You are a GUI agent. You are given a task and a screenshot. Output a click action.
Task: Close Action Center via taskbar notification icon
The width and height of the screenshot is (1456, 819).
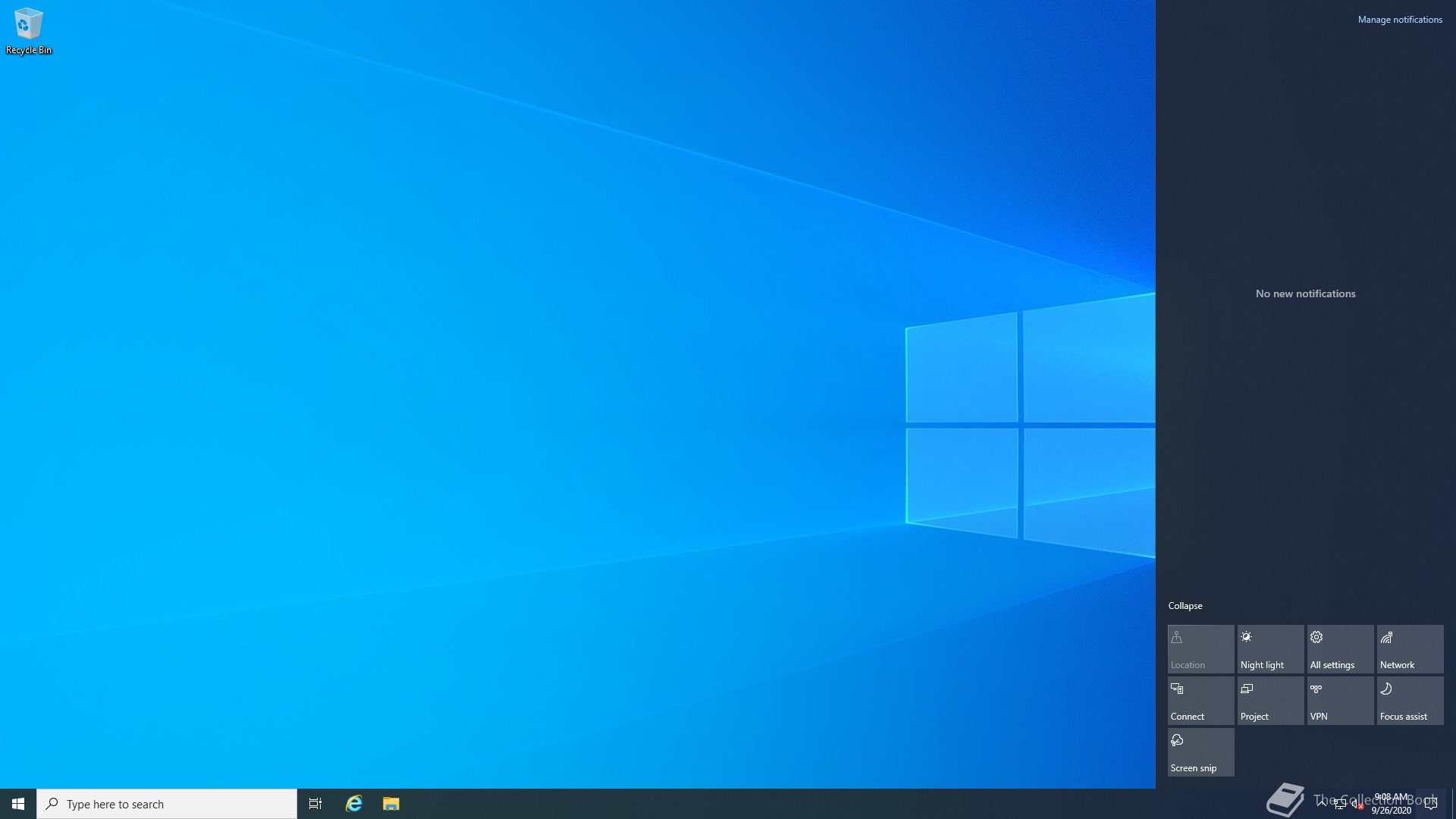point(1431,804)
